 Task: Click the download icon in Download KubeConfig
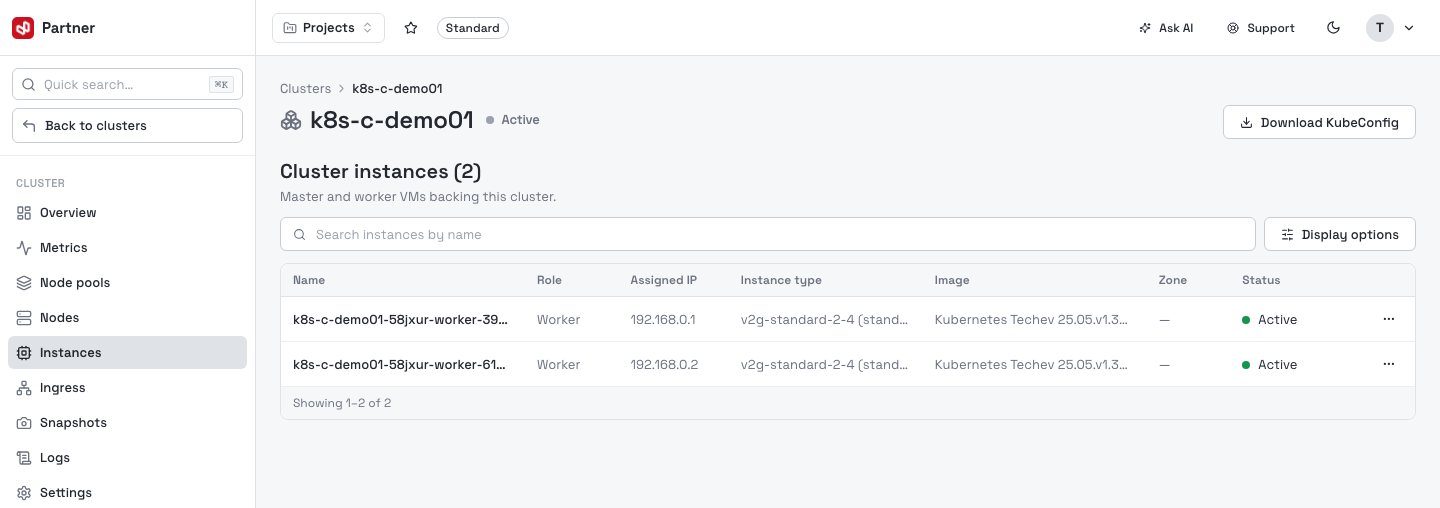click(x=1246, y=123)
